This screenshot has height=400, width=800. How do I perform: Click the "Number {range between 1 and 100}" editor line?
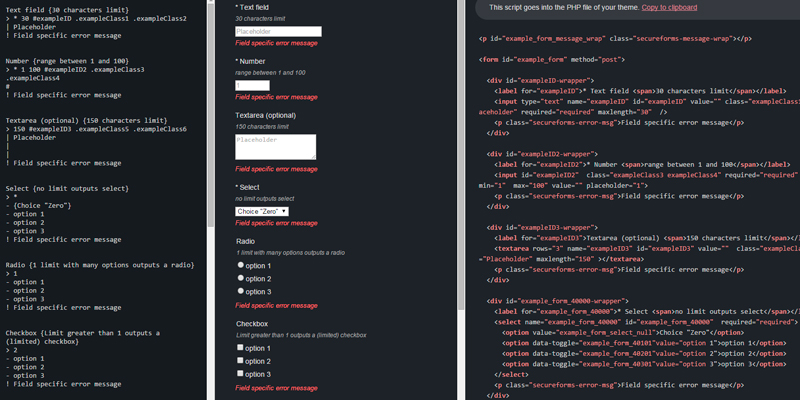tap(75, 61)
